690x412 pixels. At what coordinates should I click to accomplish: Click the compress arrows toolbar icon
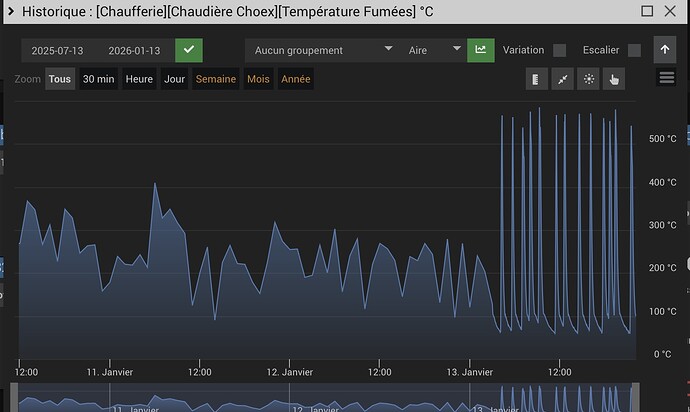tap(562, 79)
